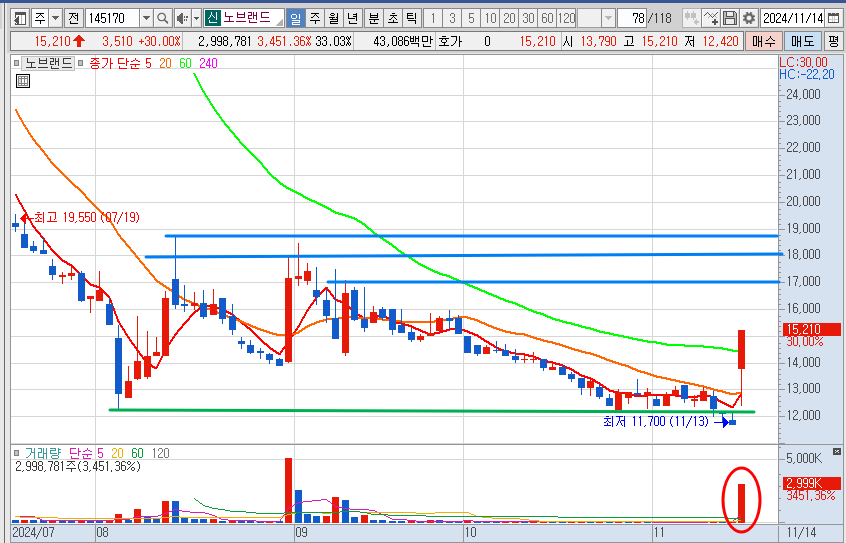The width and height of the screenshot is (846, 543).
Task: Click the resize corner of 노브랜드 name box
Action: click(x=279, y=23)
